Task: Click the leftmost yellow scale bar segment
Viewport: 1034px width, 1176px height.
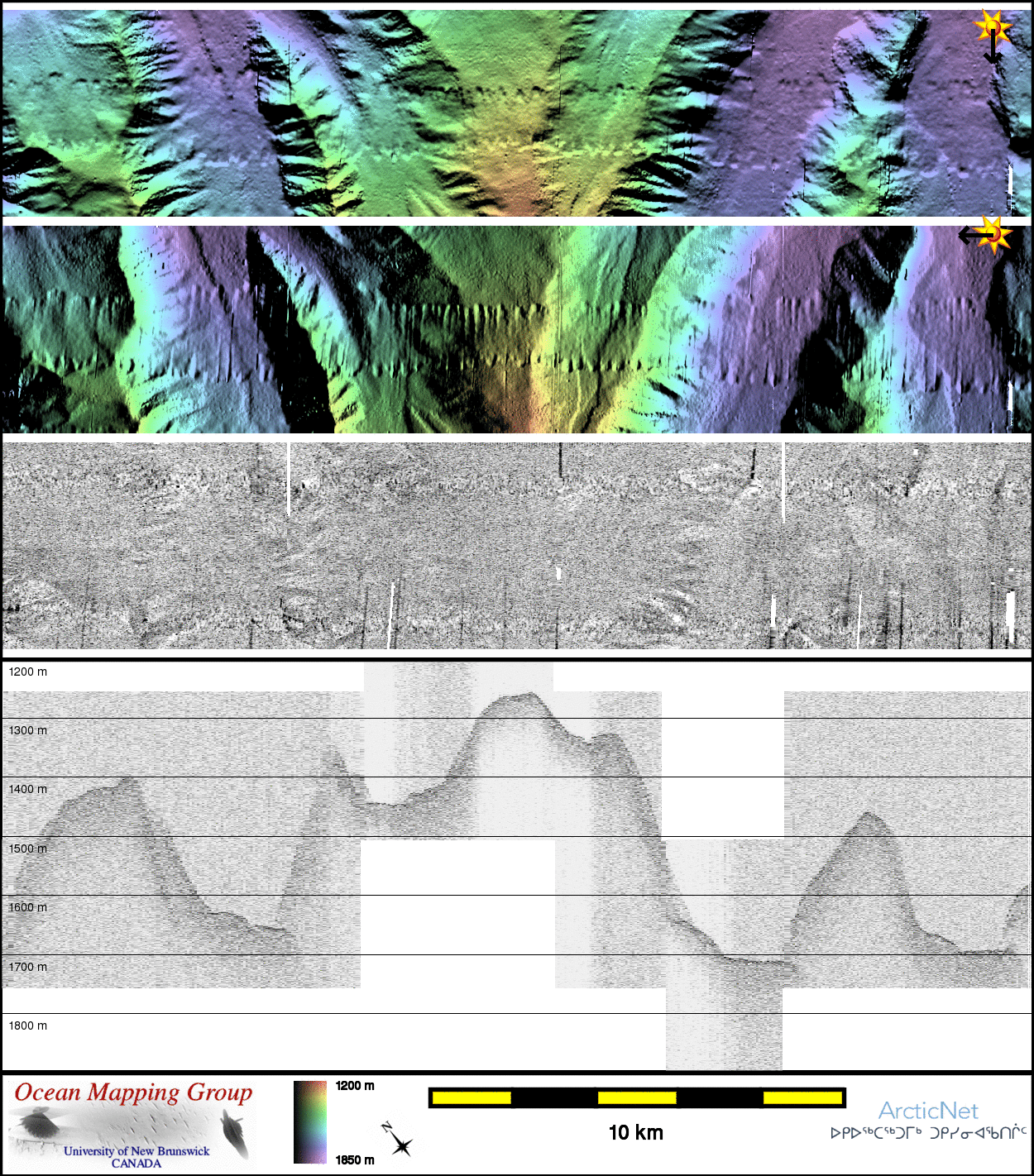Action: coord(472,1098)
